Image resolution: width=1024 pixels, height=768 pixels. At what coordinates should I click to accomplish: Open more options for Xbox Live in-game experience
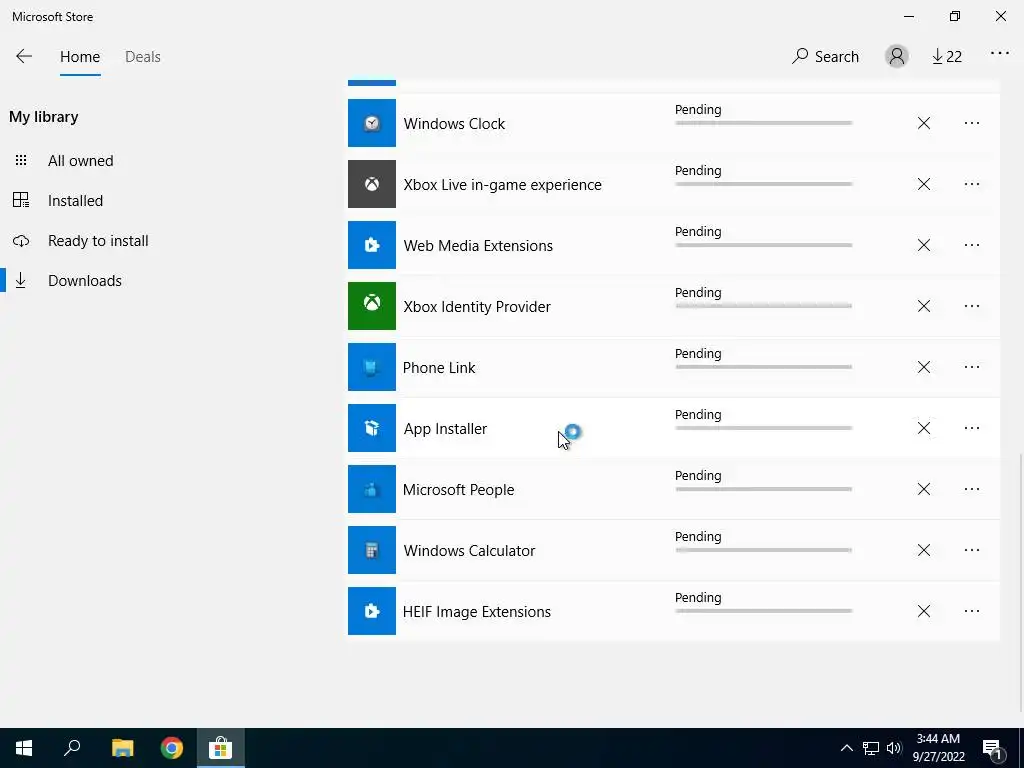(972, 184)
